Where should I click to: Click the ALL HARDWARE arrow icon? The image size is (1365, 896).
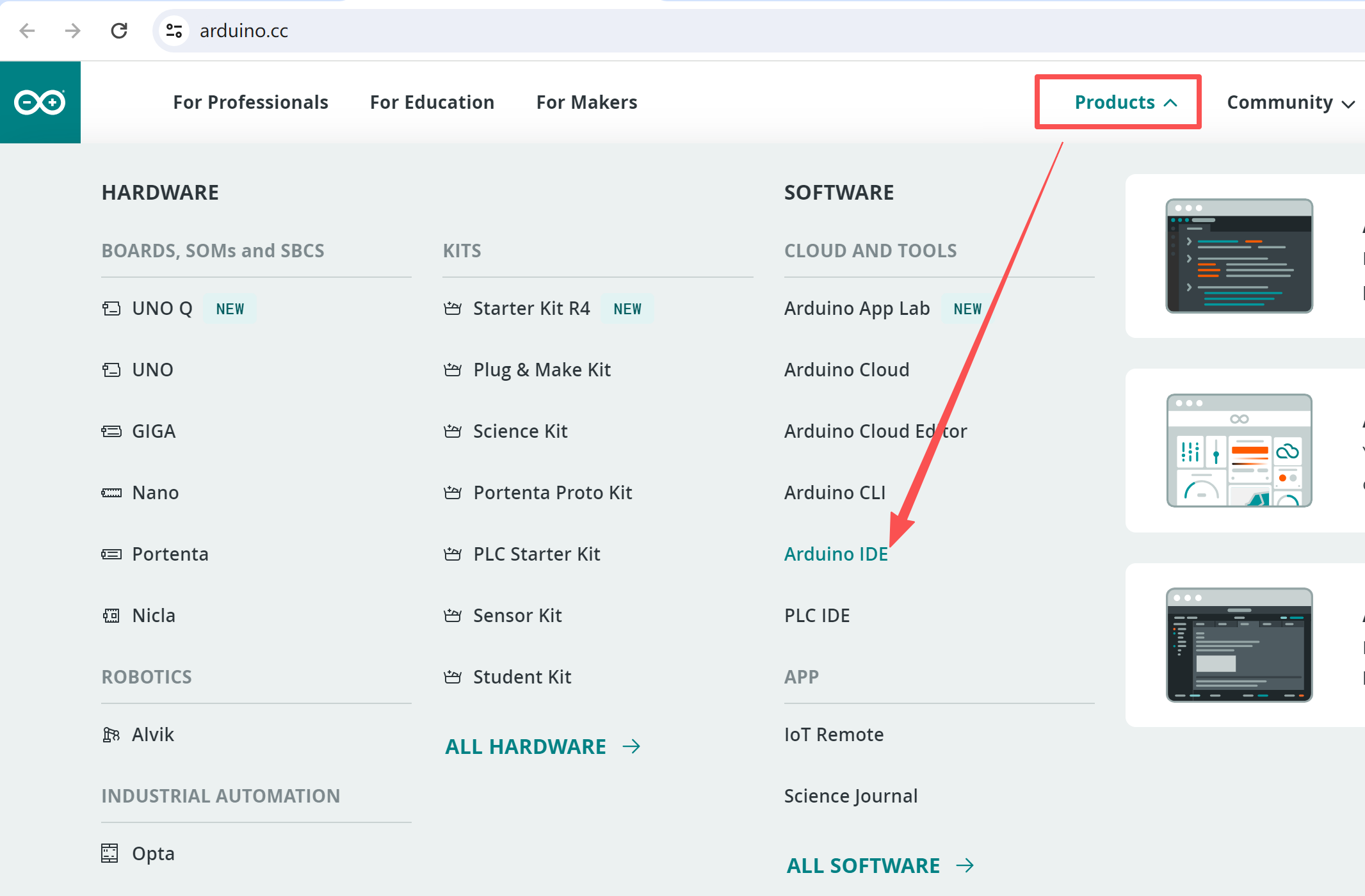pyautogui.click(x=631, y=747)
